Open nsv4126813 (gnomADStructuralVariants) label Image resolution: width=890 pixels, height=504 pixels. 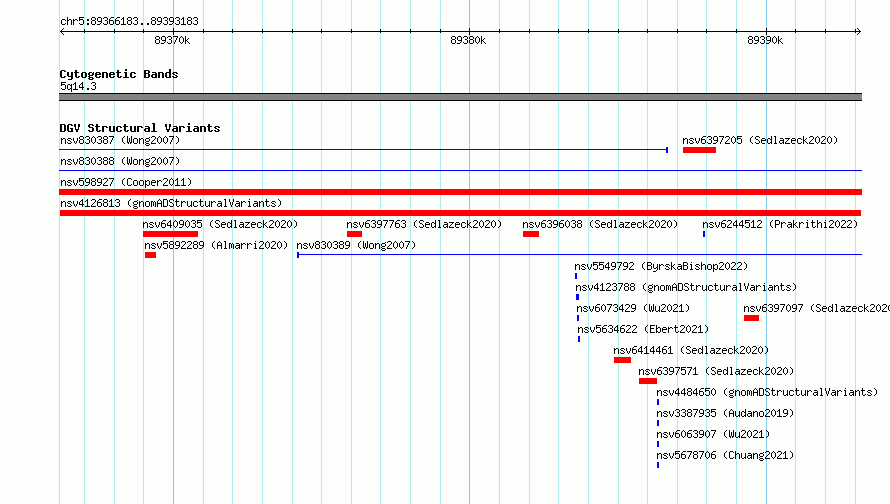(x=171, y=203)
